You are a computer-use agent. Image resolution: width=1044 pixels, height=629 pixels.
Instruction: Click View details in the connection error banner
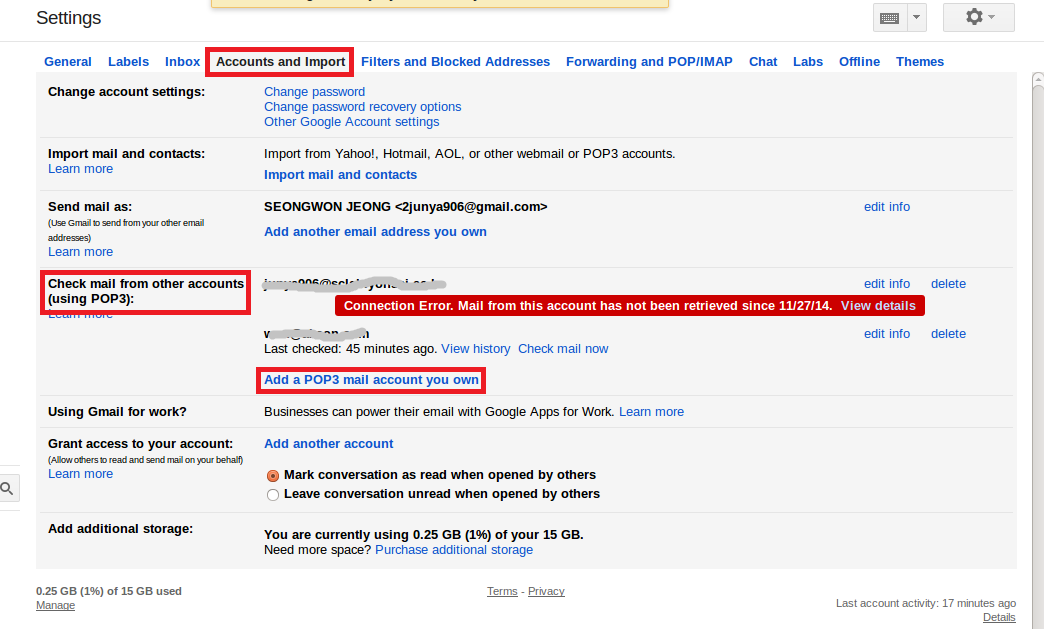(878, 306)
